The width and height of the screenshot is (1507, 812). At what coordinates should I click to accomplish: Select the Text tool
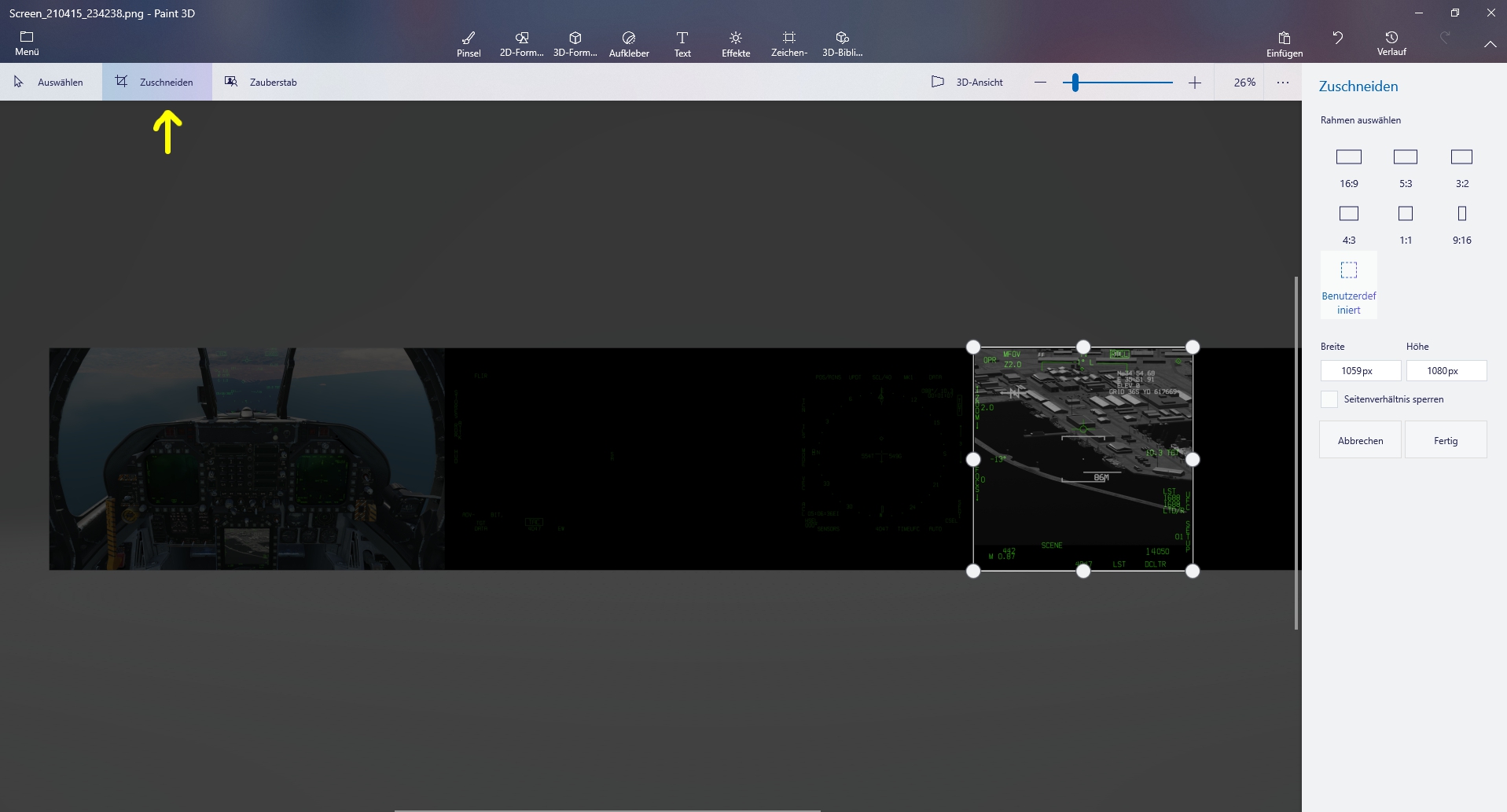coord(682,44)
